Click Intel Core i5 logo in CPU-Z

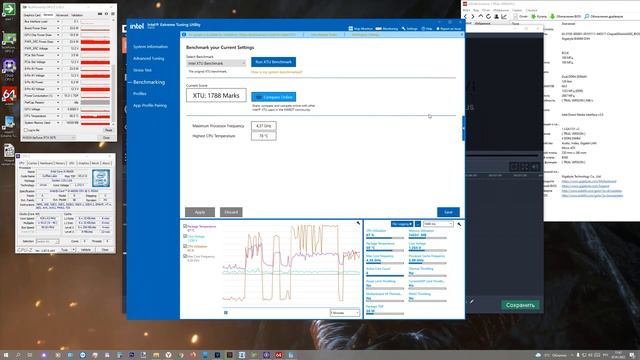pyautogui.click(x=101, y=178)
